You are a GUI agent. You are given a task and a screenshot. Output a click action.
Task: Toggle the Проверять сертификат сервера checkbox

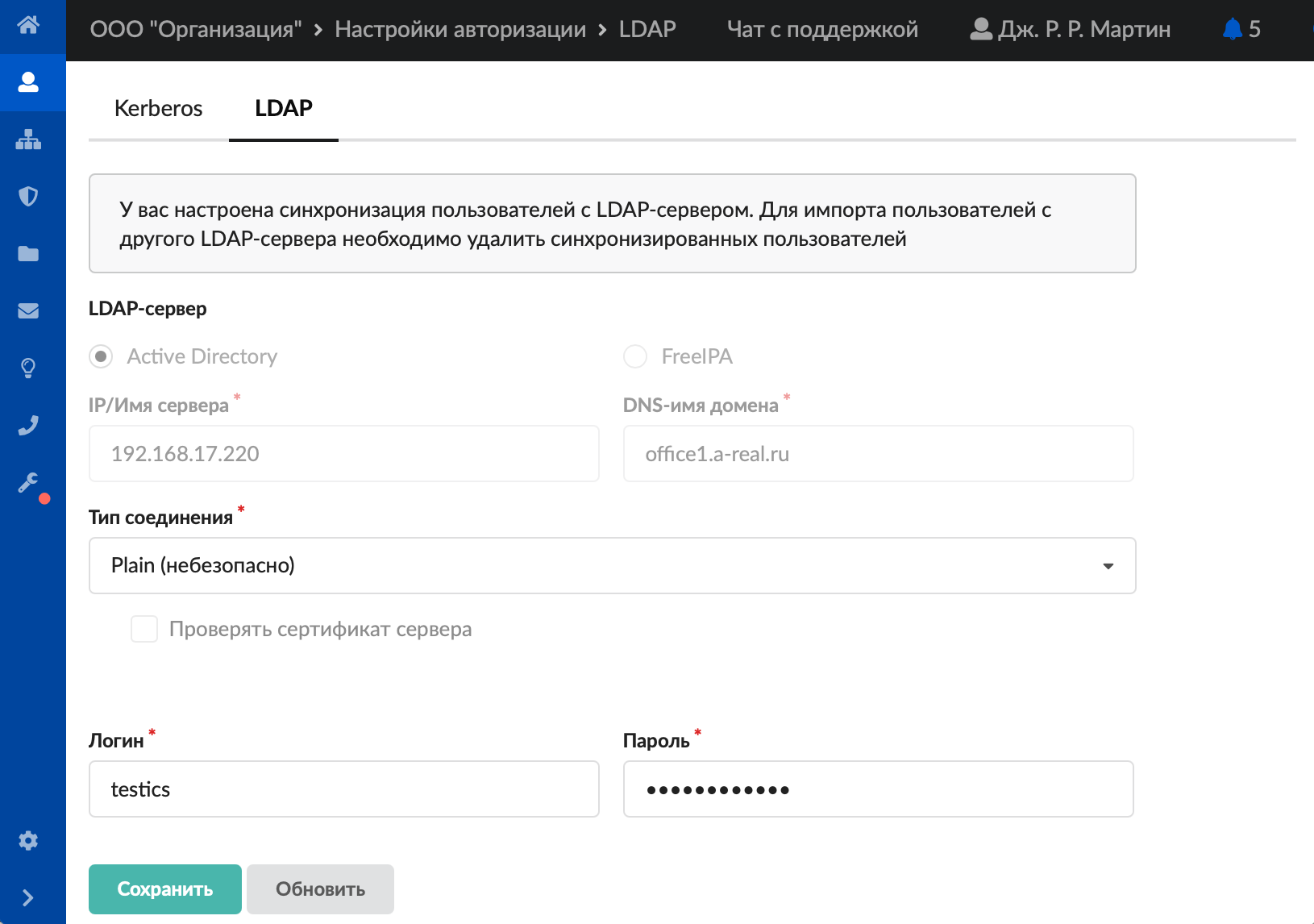click(144, 629)
